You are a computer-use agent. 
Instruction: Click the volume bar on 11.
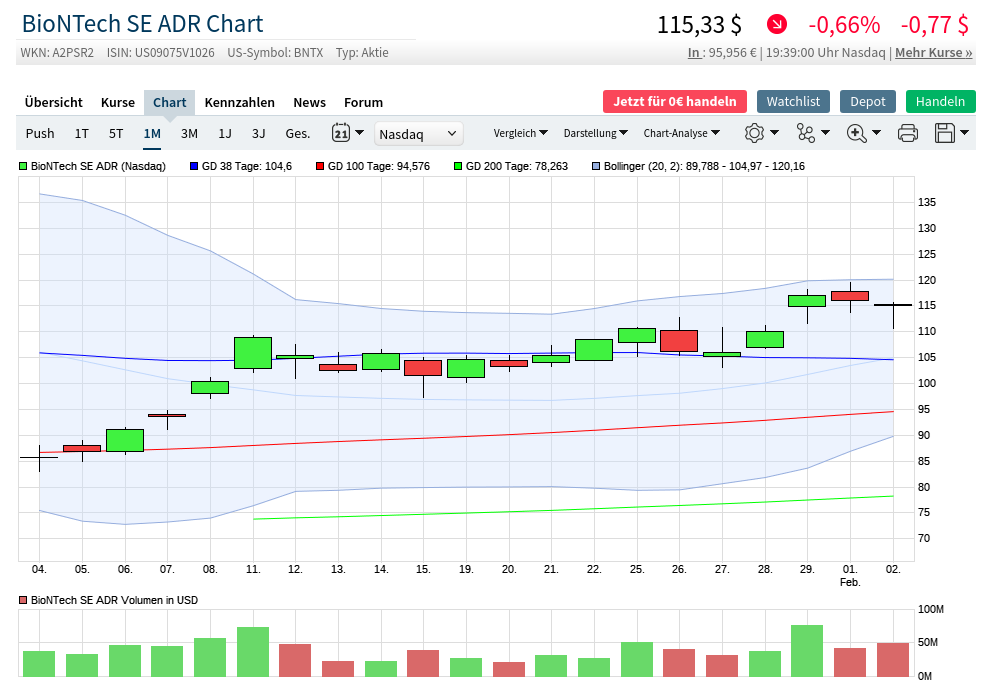pyautogui.click(x=253, y=652)
